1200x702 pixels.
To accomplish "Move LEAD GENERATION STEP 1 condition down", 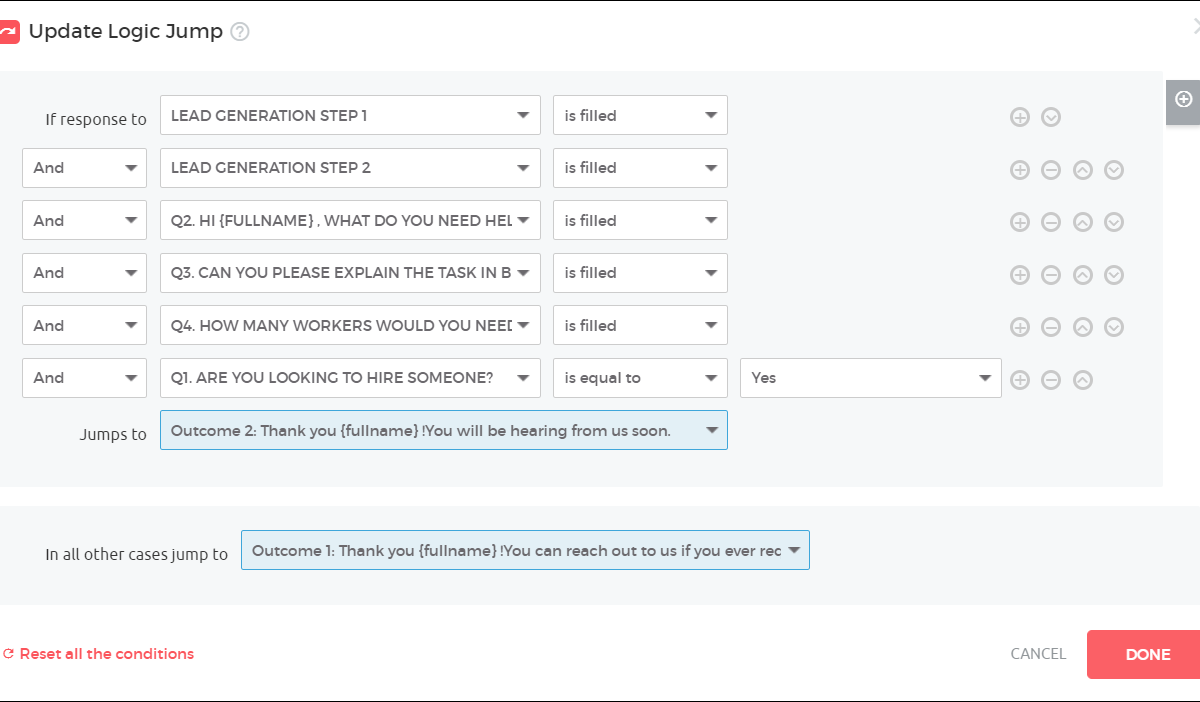I will point(1050,117).
